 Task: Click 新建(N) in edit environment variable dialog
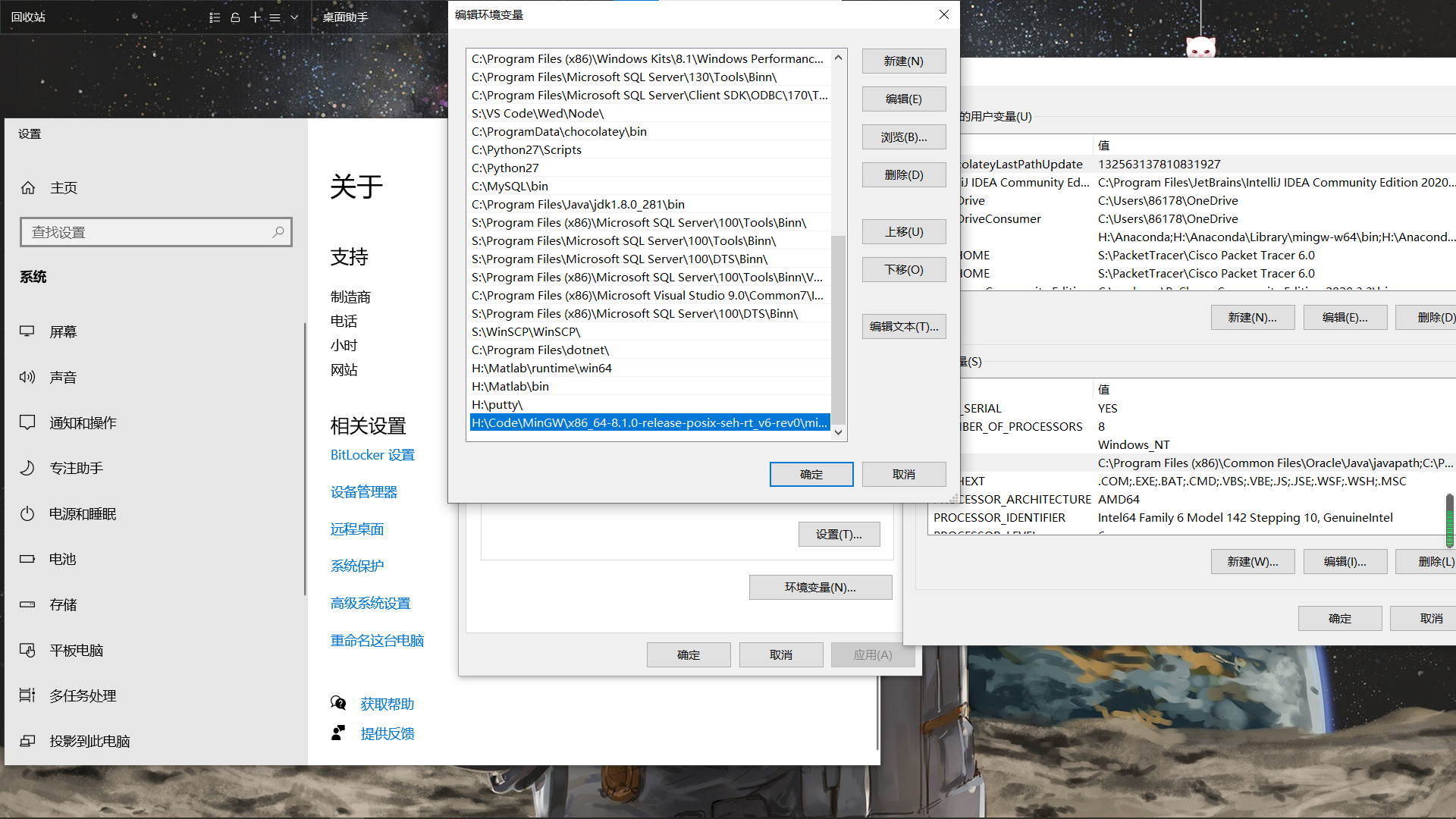click(x=904, y=61)
